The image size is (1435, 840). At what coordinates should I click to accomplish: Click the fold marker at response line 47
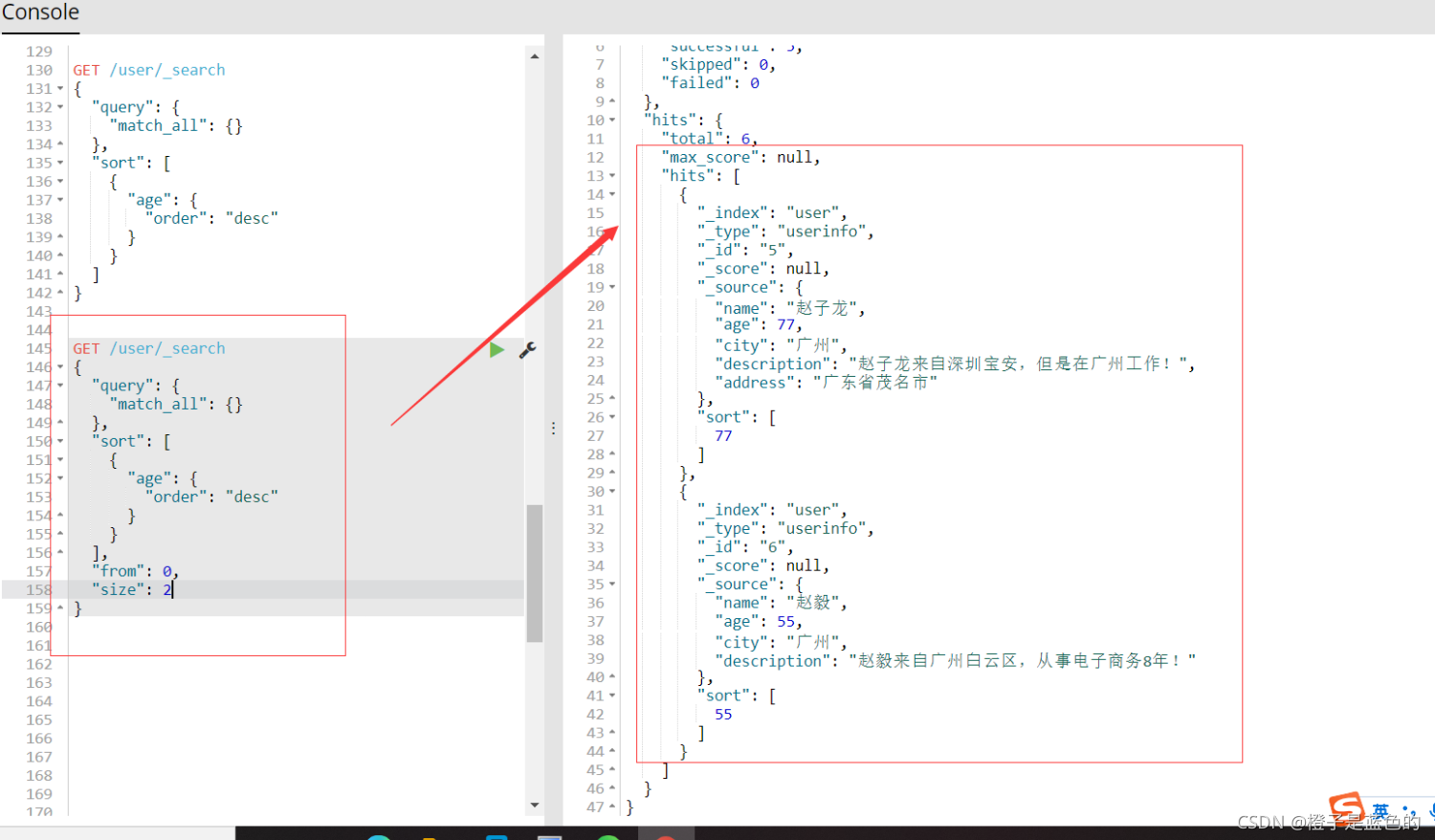[x=612, y=807]
